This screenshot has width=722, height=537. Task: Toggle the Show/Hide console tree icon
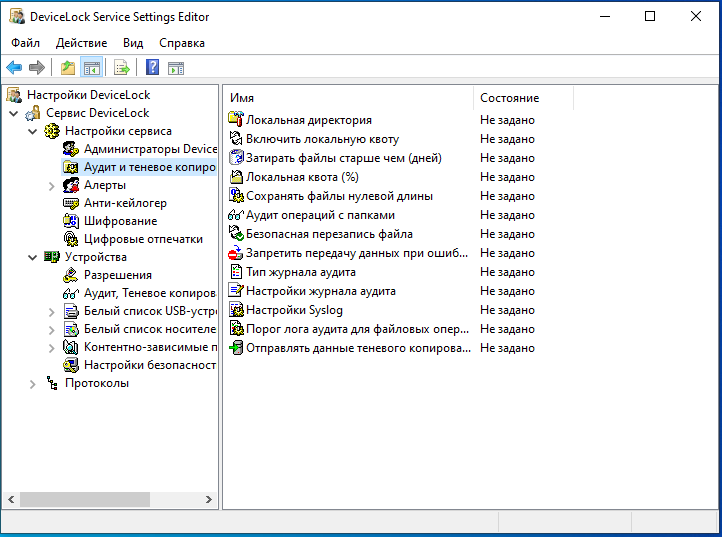tap(91, 68)
